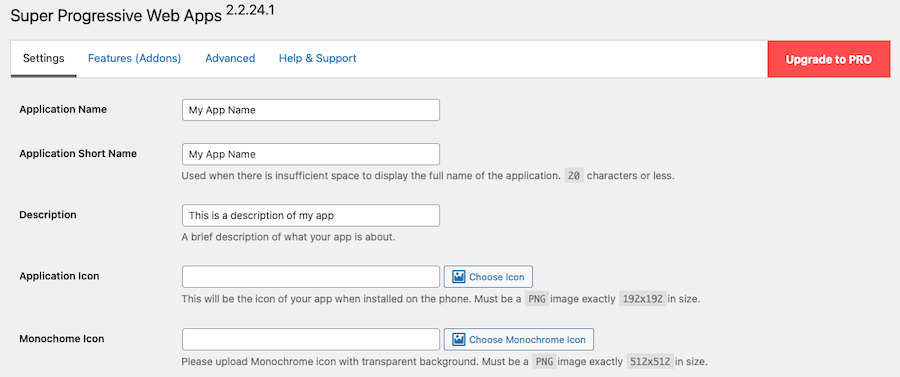Focus the Application Name field

[311, 110]
